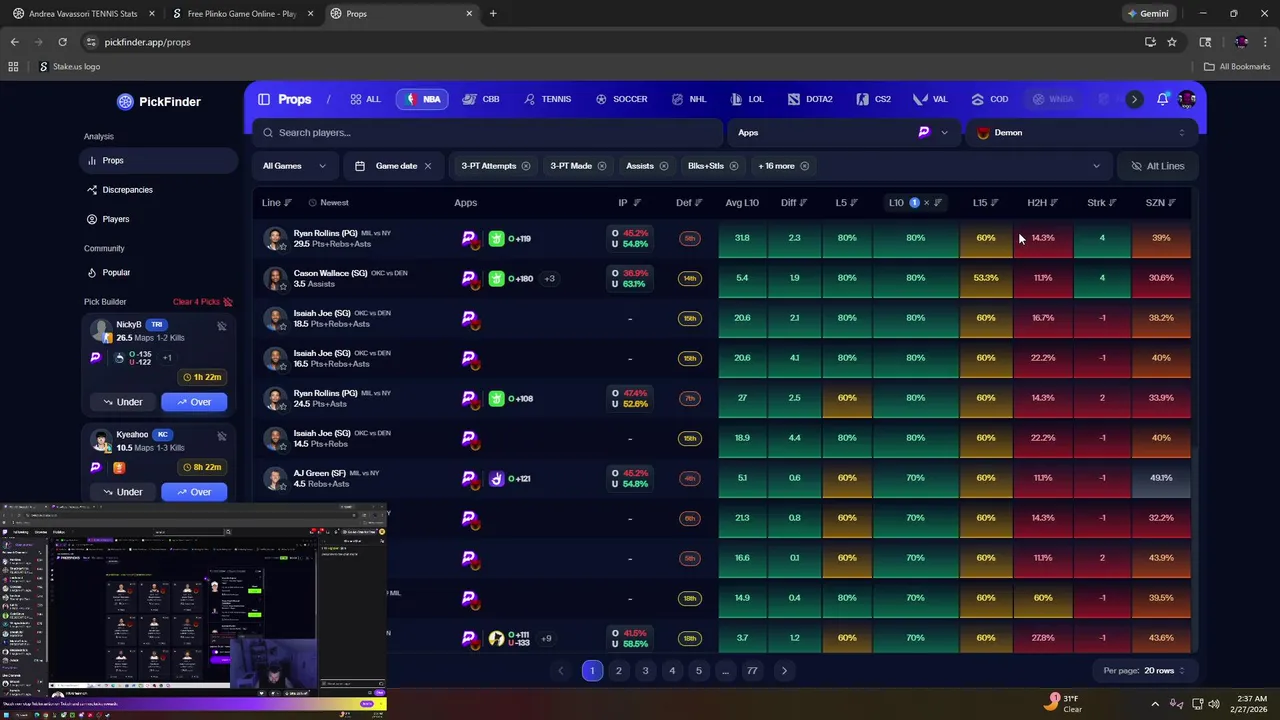Reload the page
1280x720 pixels.
[63, 42]
